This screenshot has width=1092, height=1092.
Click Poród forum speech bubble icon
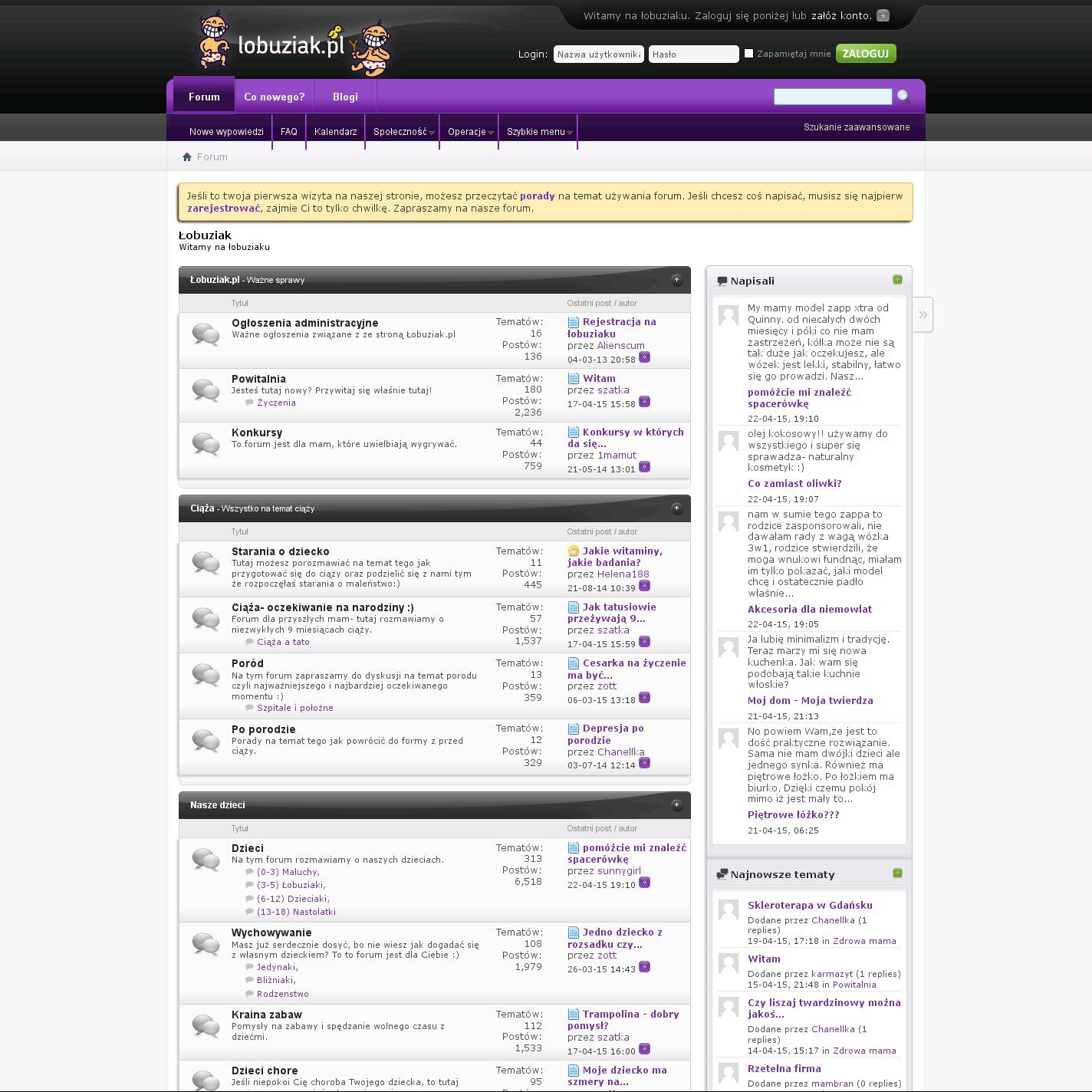pos(206,674)
